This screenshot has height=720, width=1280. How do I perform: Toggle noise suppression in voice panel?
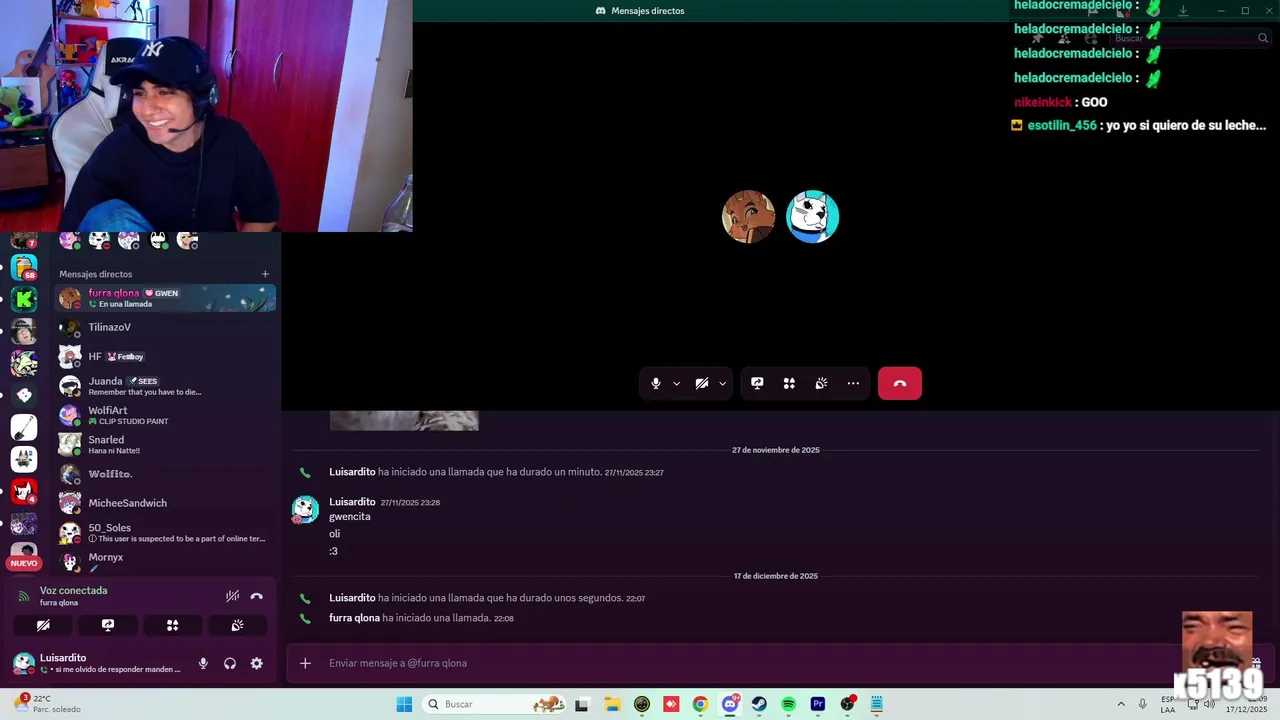point(232,596)
